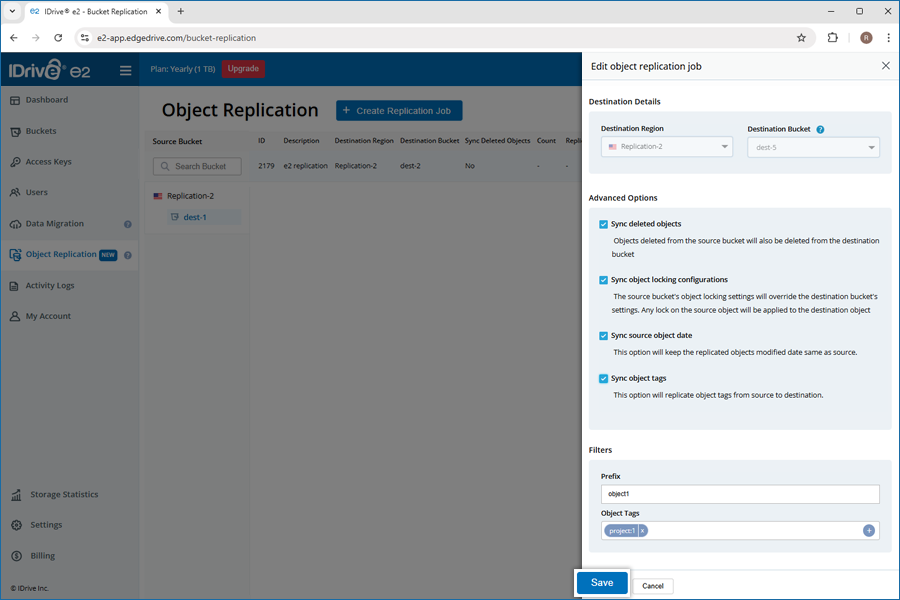Select Replication-2 region in source bucket tree
The image size is (900, 600).
click(190, 196)
